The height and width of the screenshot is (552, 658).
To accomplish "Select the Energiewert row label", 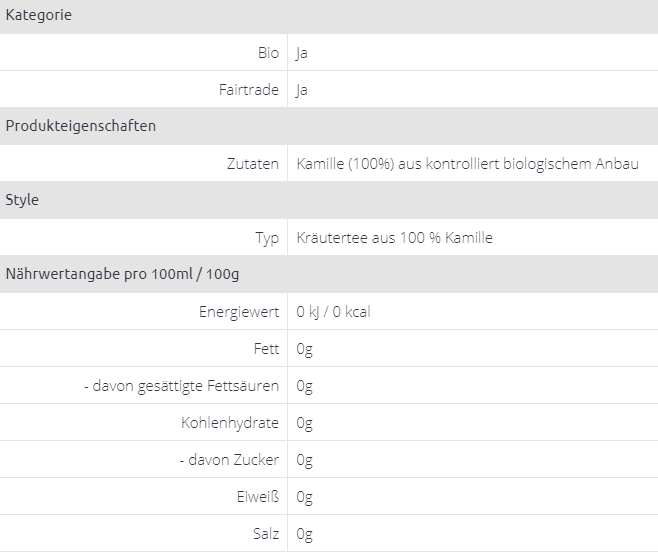I will 239,312.
